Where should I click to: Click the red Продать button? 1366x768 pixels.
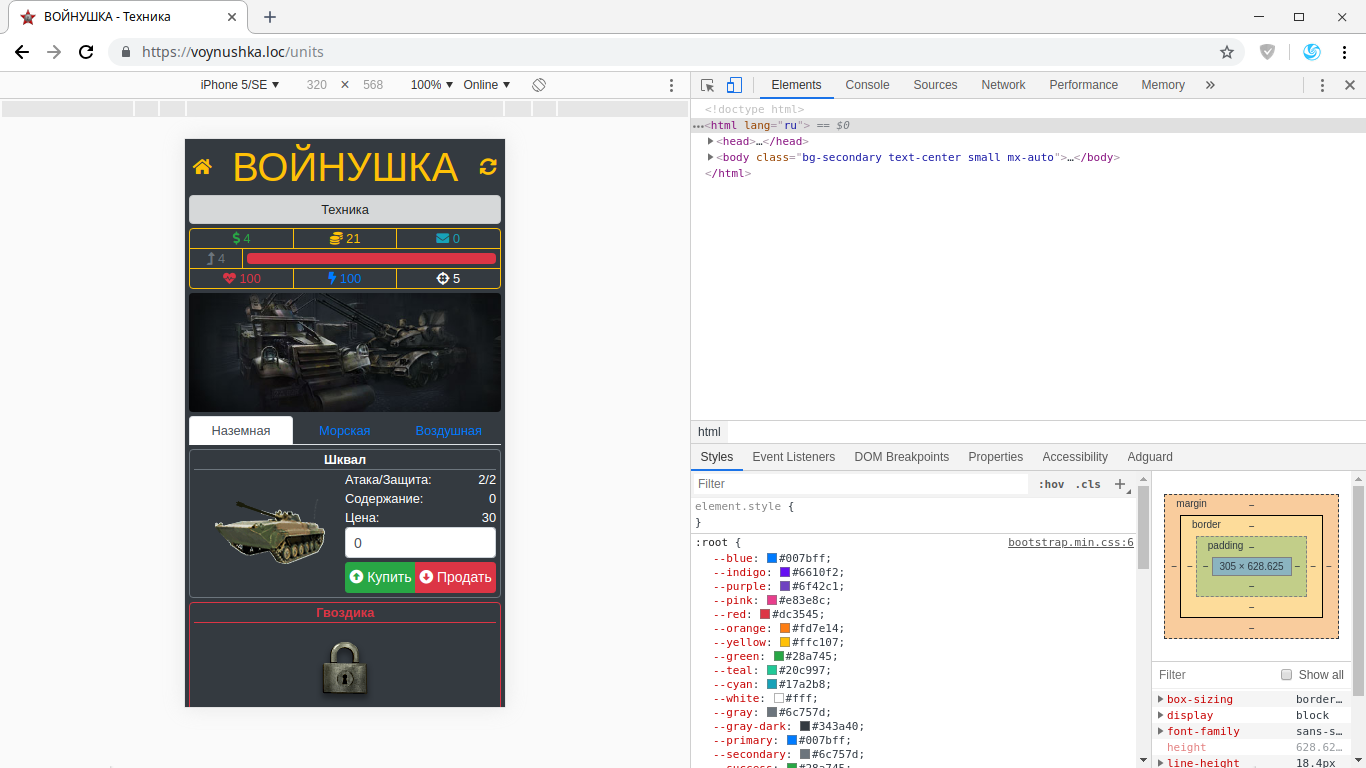pos(455,577)
